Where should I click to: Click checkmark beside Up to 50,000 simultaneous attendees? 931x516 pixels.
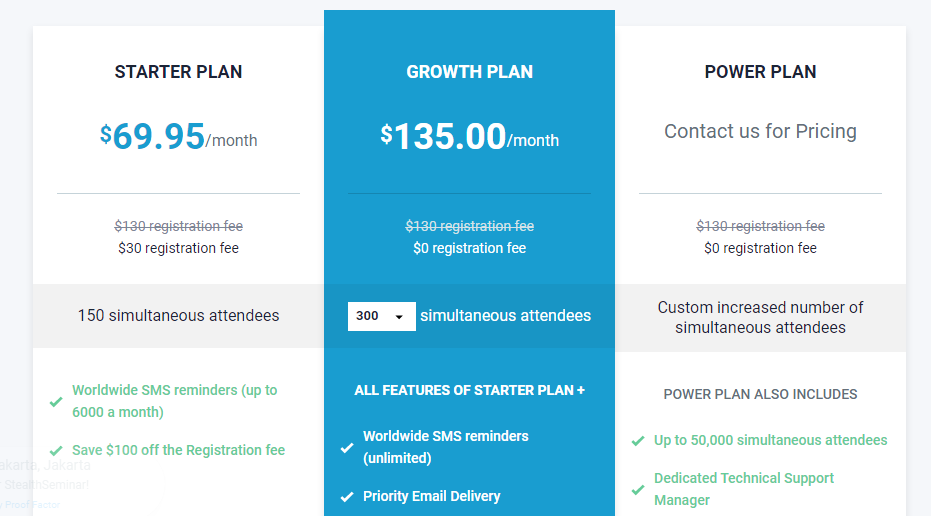(x=638, y=441)
